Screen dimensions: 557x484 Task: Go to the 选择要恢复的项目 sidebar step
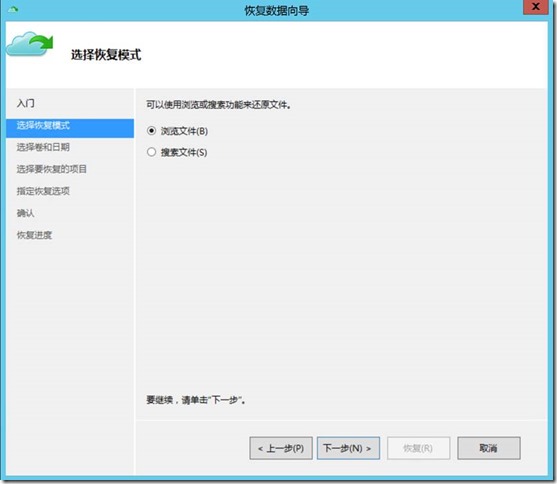point(52,169)
